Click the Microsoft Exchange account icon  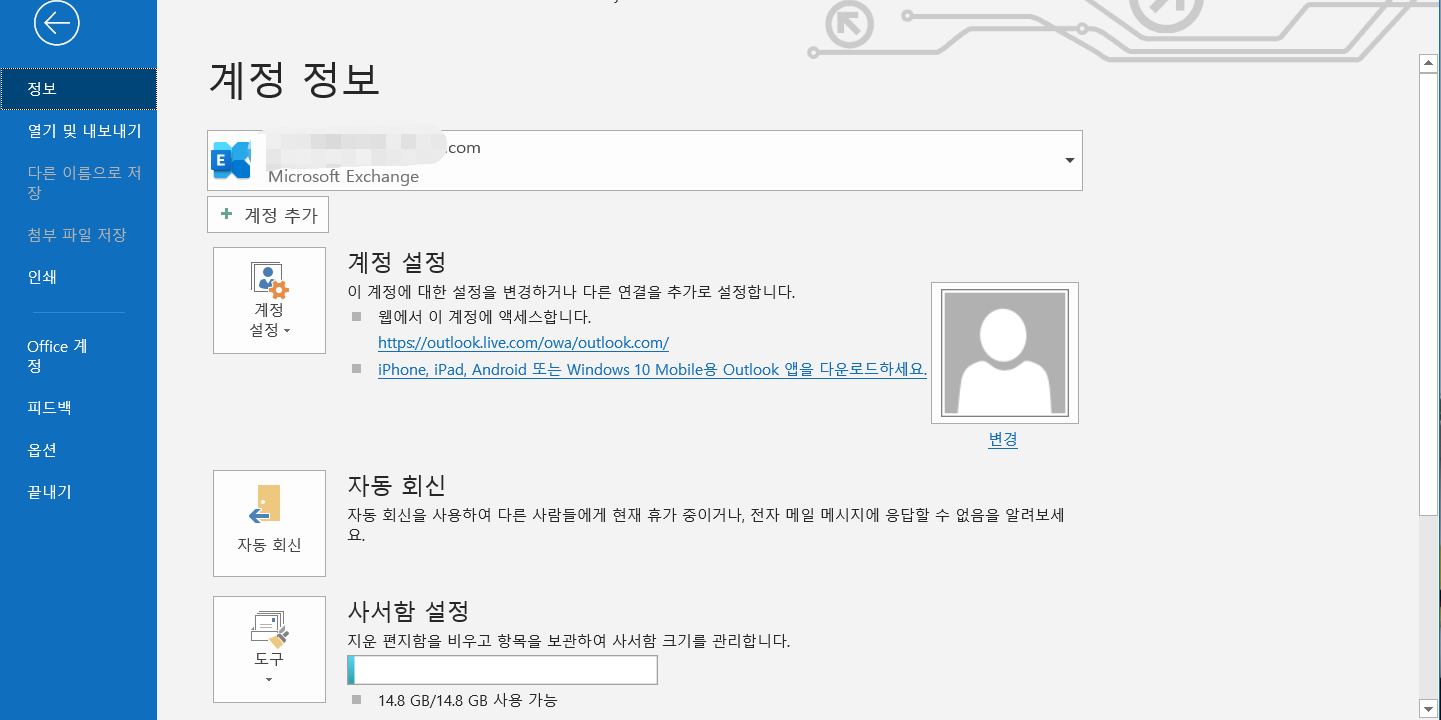point(233,158)
